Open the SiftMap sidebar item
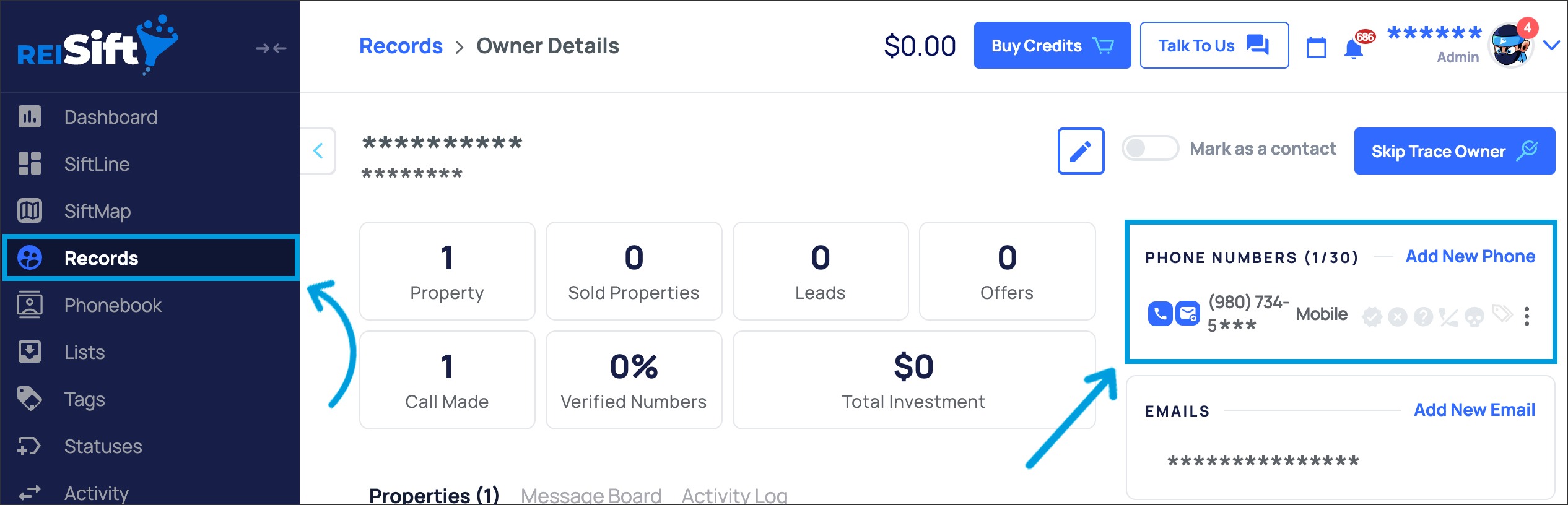 [x=97, y=211]
